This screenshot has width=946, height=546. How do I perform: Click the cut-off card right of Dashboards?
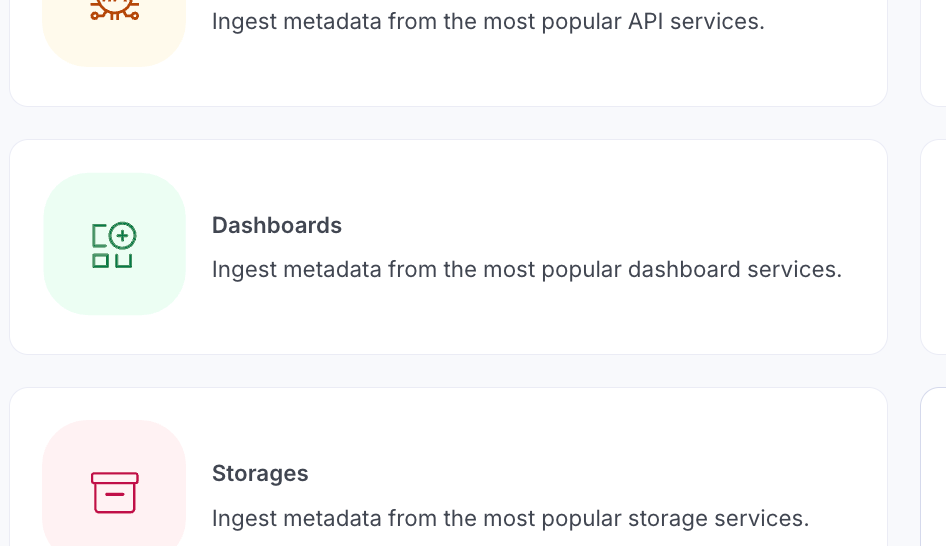[x=934, y=247]
